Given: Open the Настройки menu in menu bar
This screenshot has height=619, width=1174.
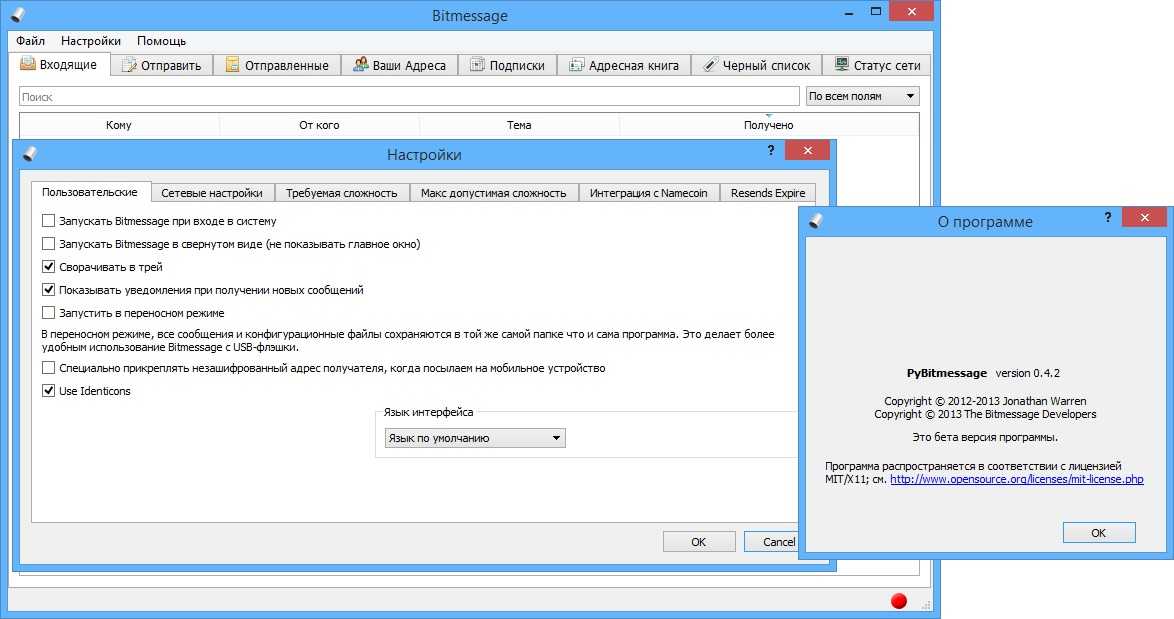Looking at the screenshot, I should (91, 41).
